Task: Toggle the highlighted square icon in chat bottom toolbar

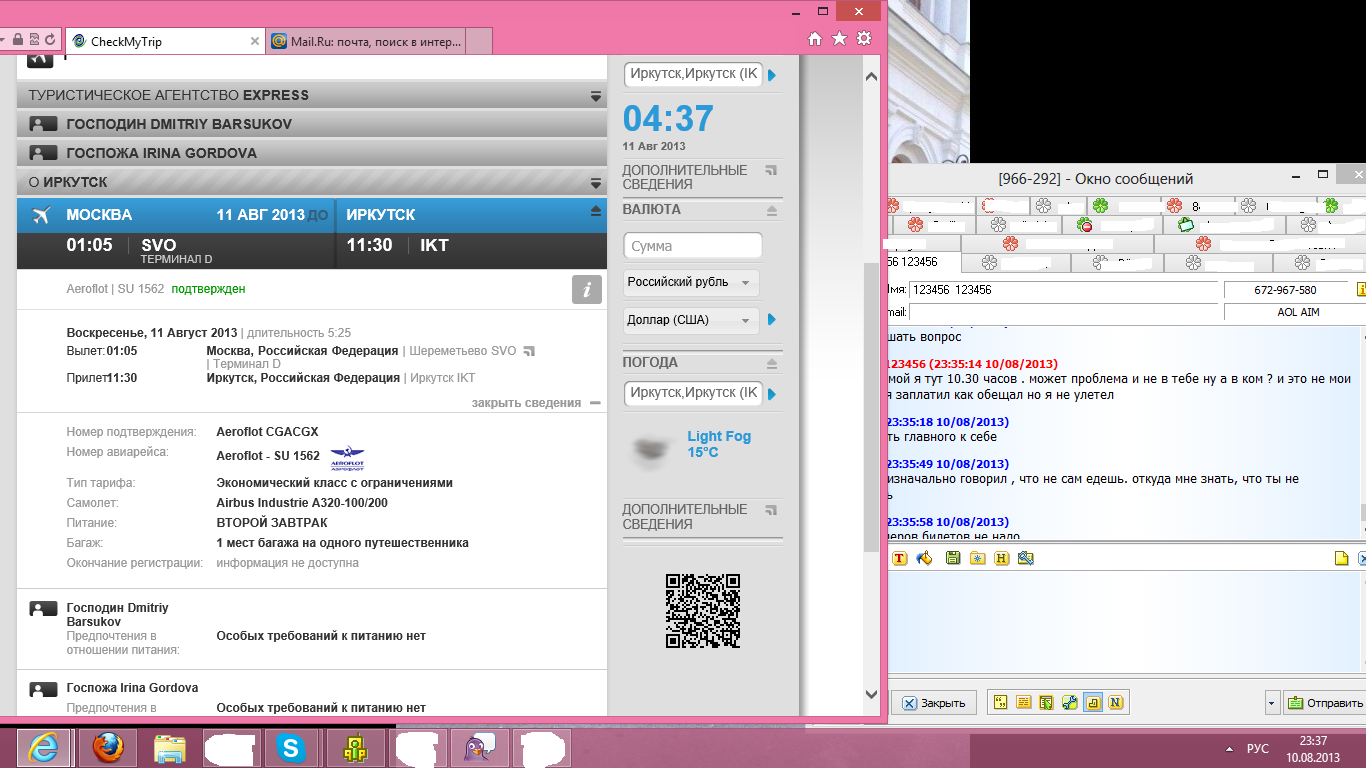Action: click(x=1092, y=702)
